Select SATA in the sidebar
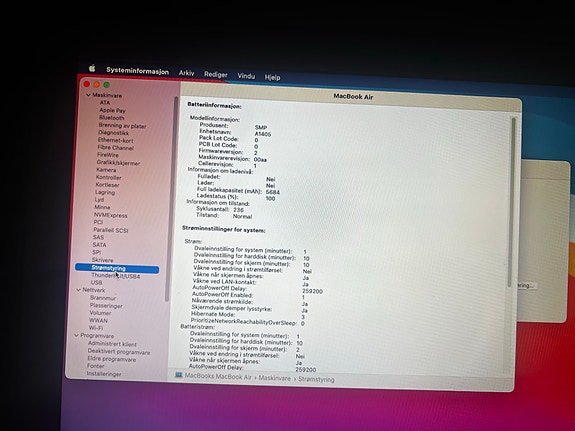The image size is (575, 431). (x=99, y=245)
